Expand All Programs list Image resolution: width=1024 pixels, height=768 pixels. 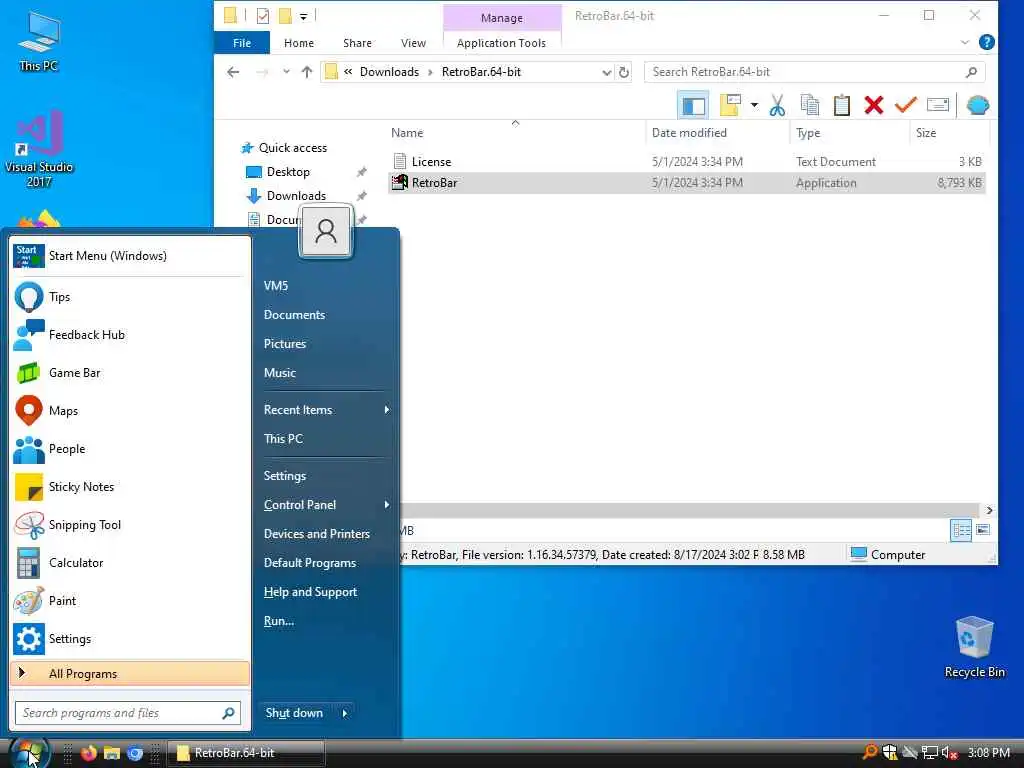(x=130, y=673)
